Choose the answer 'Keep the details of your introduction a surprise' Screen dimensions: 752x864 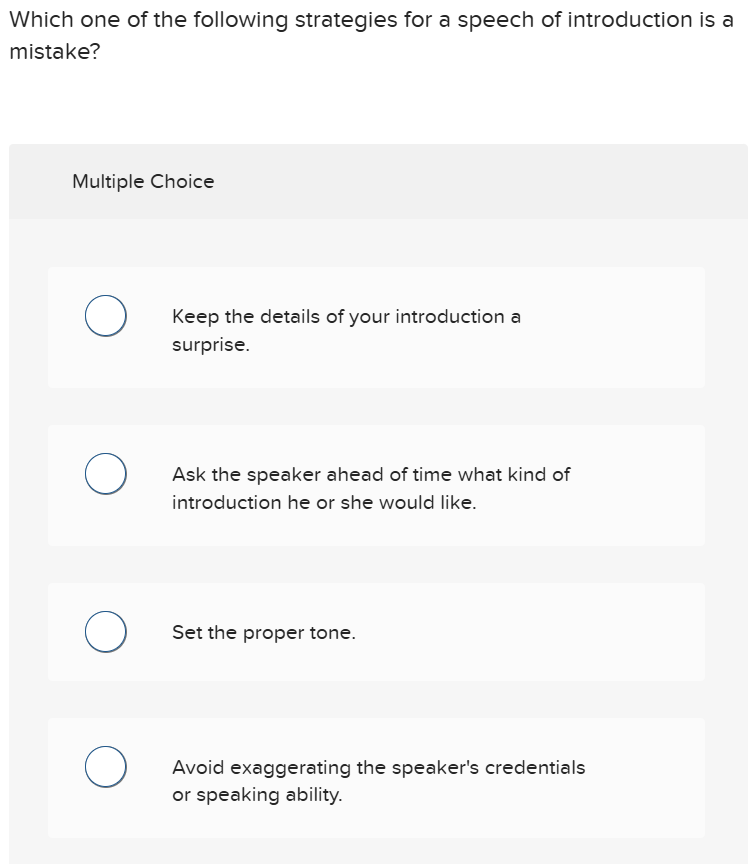[x=345, y=330]
